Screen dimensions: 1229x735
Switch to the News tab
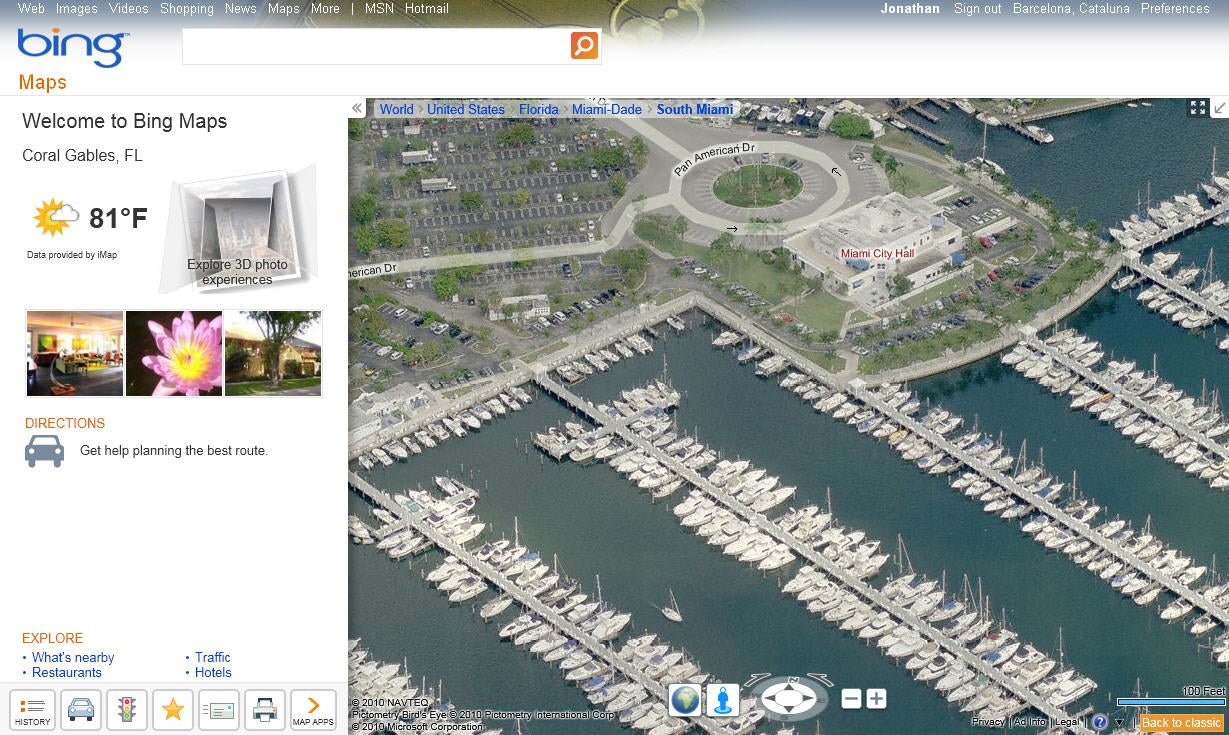click(241, 8)
